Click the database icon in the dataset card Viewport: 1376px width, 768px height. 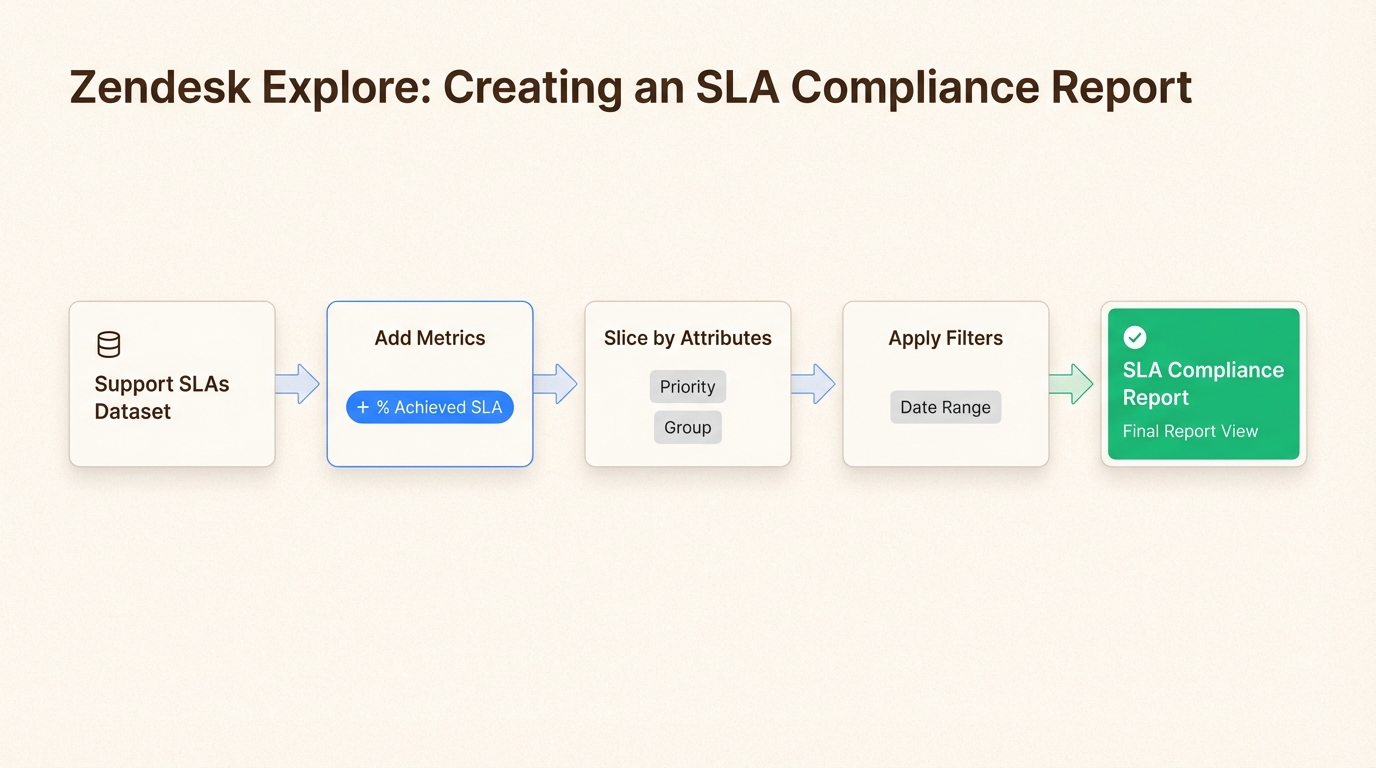point(108,345)
